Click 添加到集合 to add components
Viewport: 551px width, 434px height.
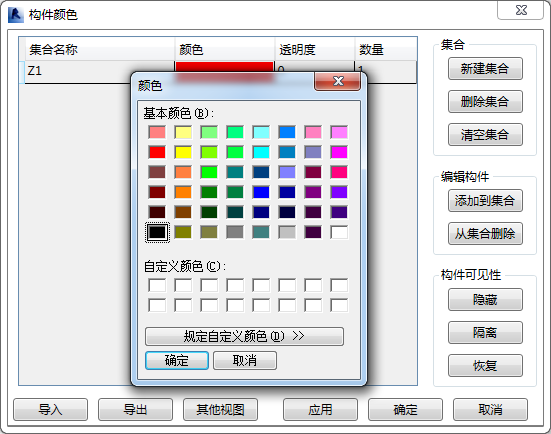[485, 201]
